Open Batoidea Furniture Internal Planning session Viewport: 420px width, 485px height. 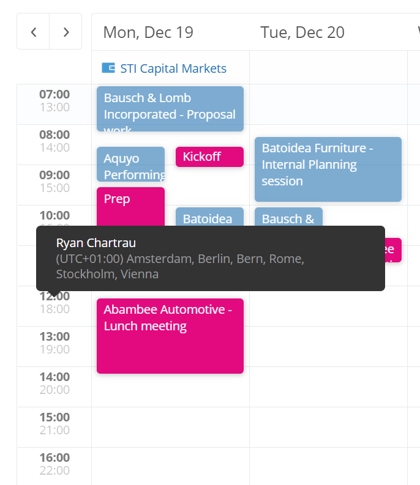(x=328, y=169)
